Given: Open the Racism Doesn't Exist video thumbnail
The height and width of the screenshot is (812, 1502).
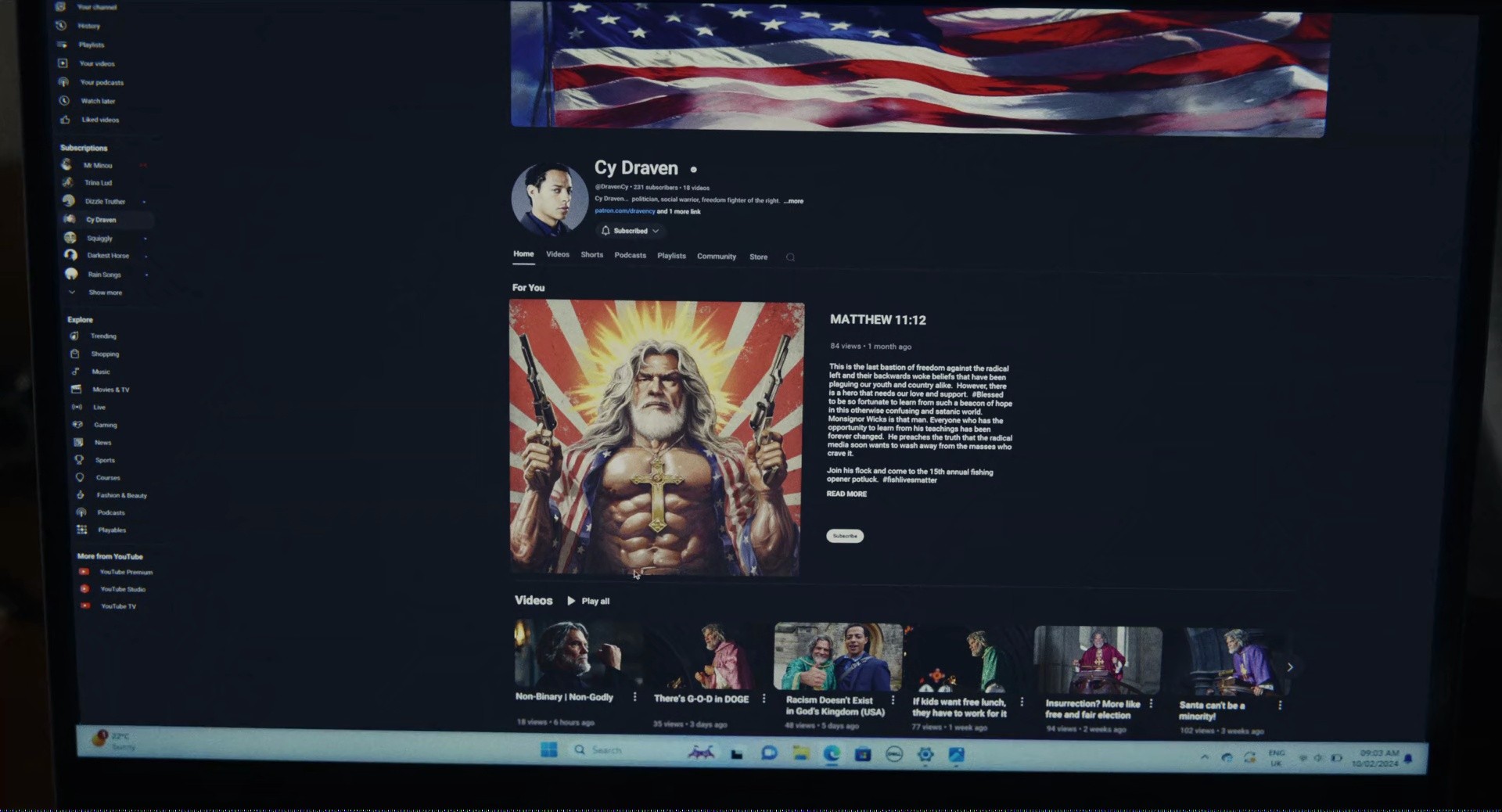Looking at the screenshot, I should coord(838,657).
